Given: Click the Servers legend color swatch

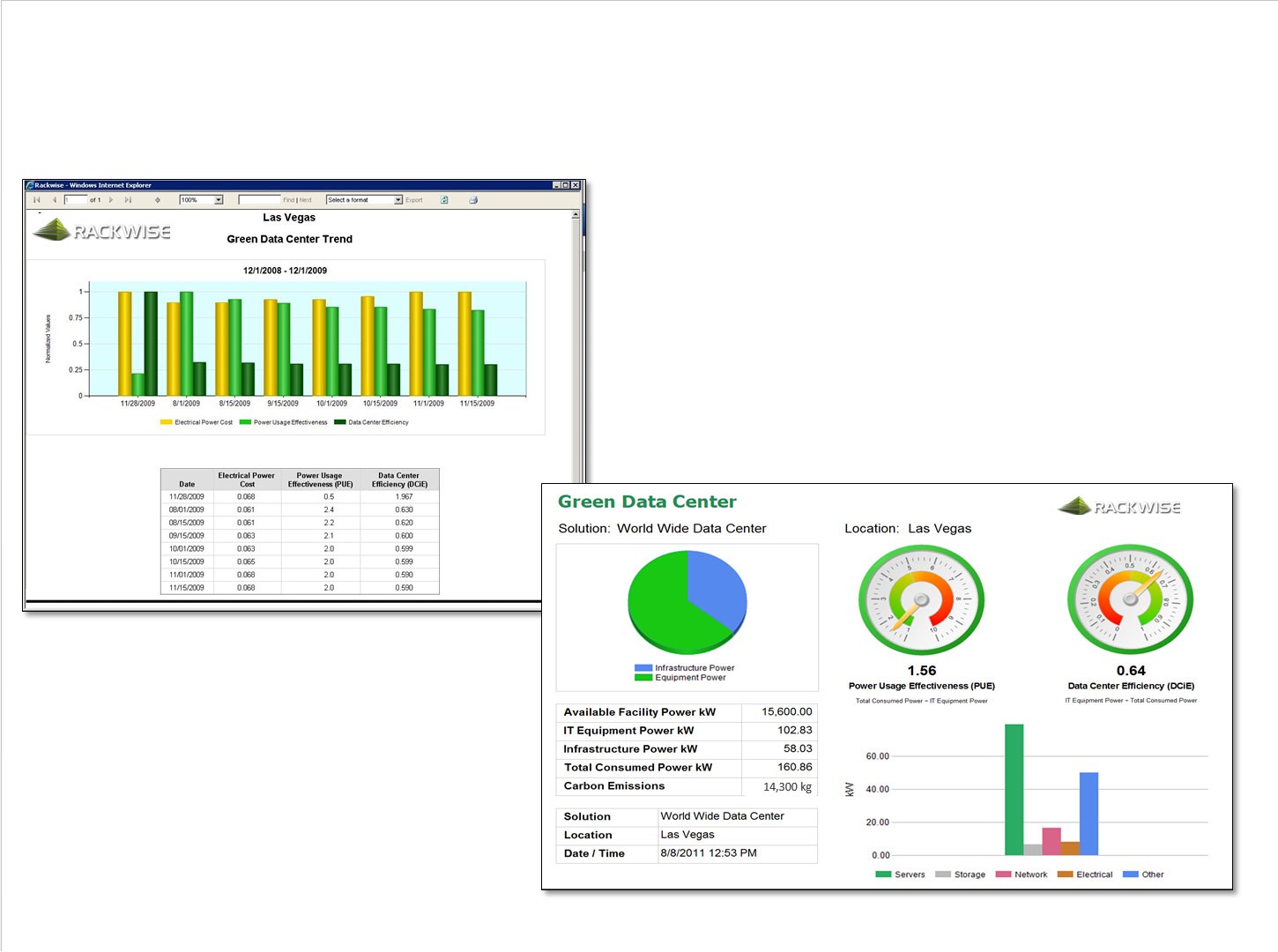Looking at the screenshot, I should 883,874.
